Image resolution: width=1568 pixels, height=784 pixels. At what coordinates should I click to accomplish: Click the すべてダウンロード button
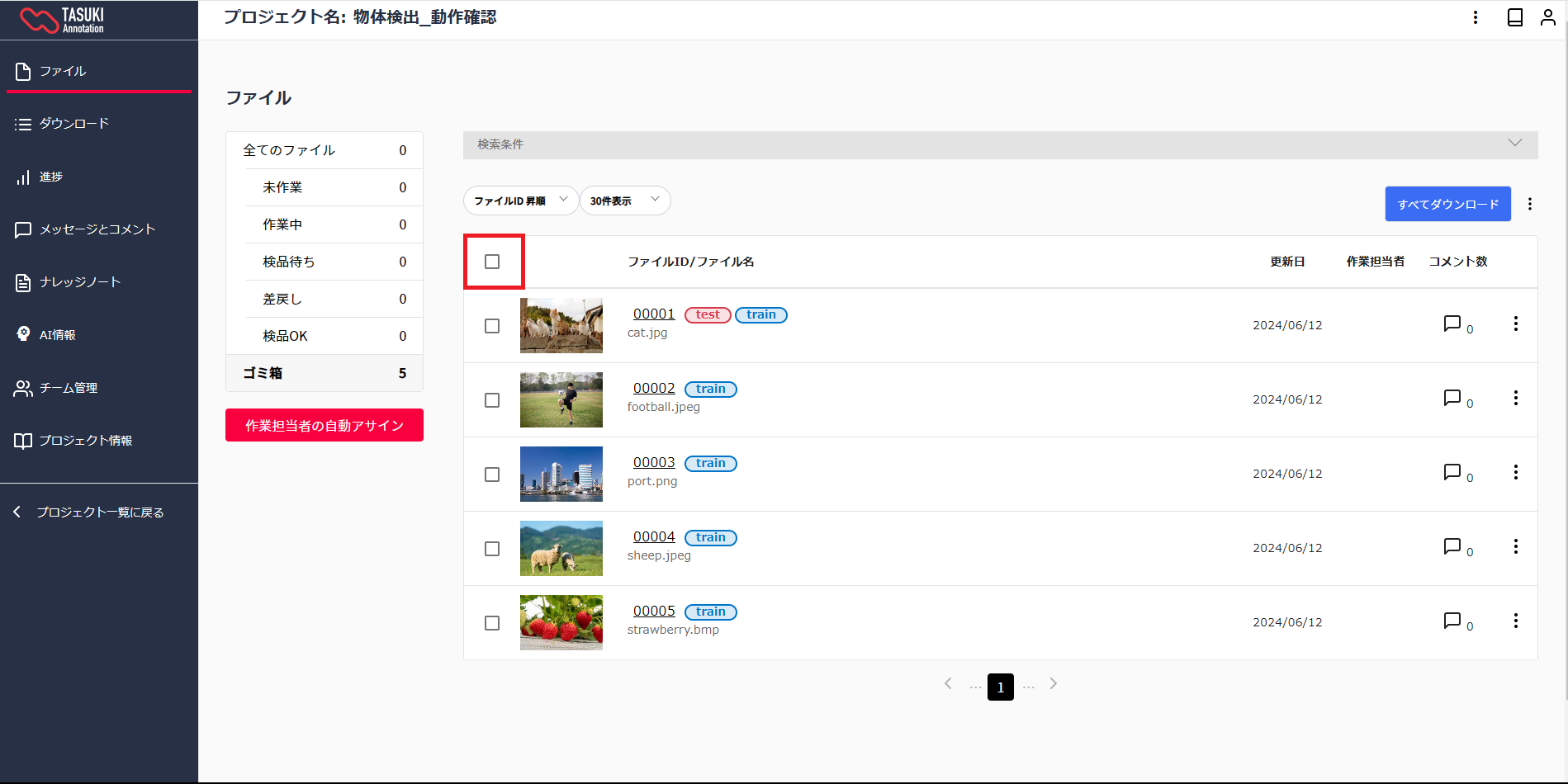coord(1447,204)
